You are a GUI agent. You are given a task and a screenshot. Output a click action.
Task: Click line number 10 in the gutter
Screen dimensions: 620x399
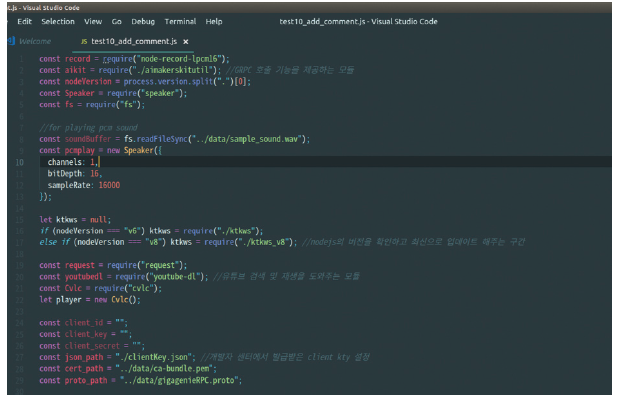tap(19, 162)
